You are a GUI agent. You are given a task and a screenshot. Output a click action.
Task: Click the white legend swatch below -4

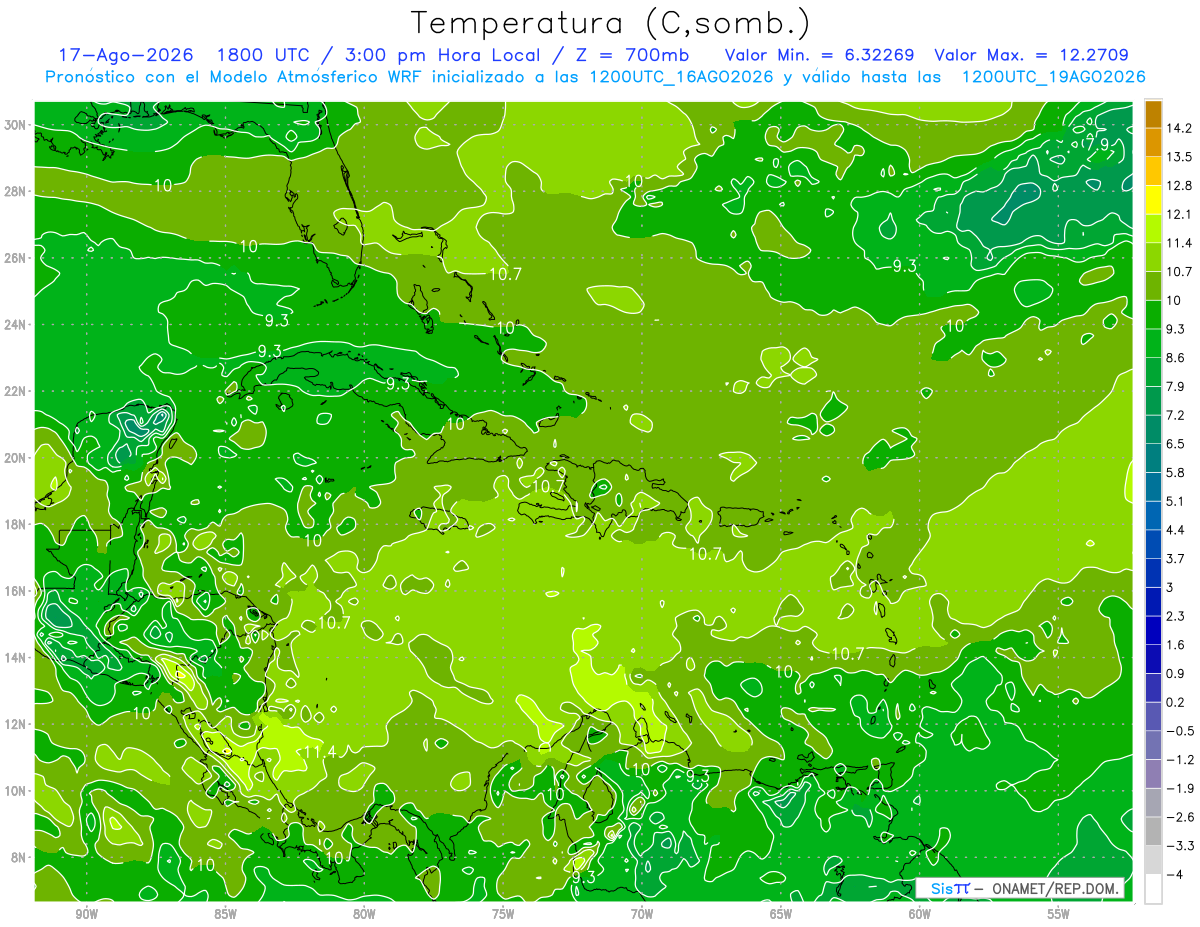coord(1153,888)
